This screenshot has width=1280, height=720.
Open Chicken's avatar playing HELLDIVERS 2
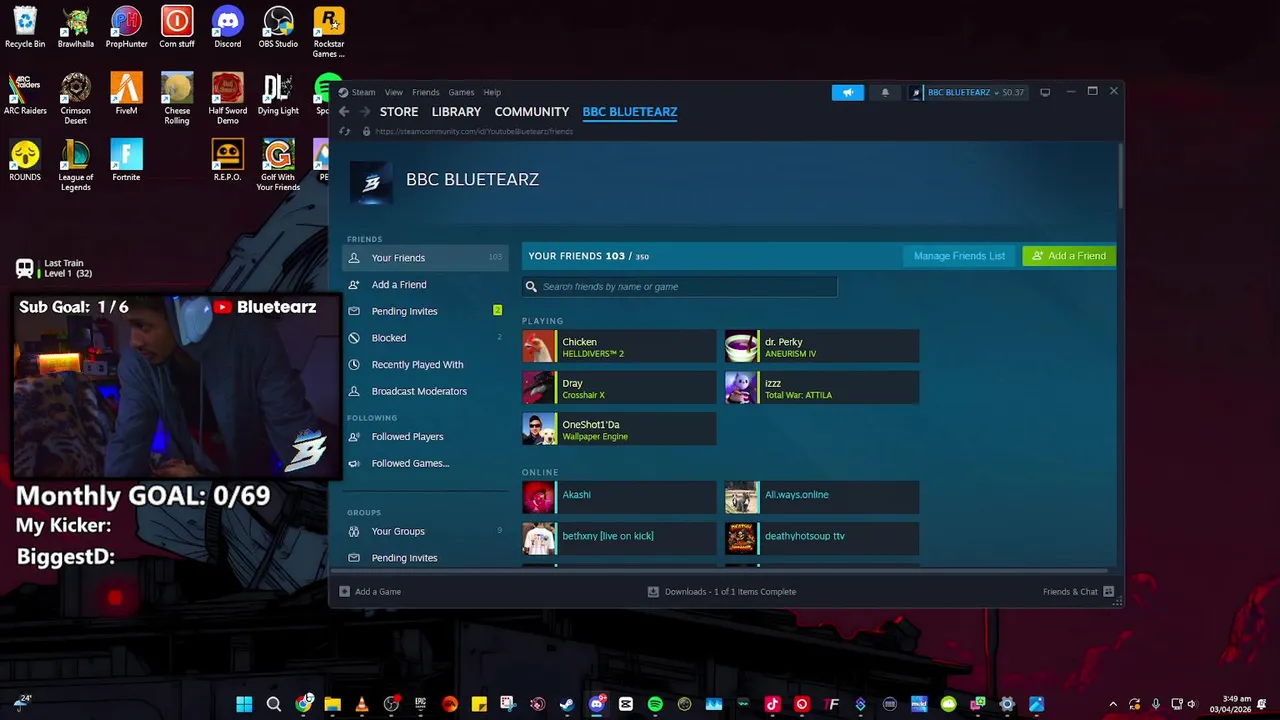(x=538, y=347)
